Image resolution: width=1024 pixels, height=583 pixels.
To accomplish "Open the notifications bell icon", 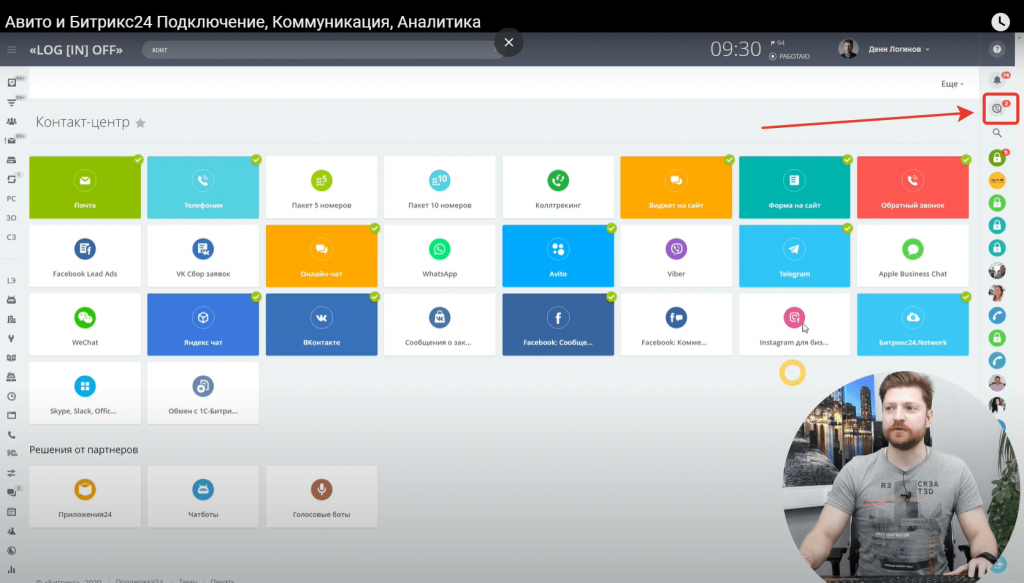I will tap(997, 80).
